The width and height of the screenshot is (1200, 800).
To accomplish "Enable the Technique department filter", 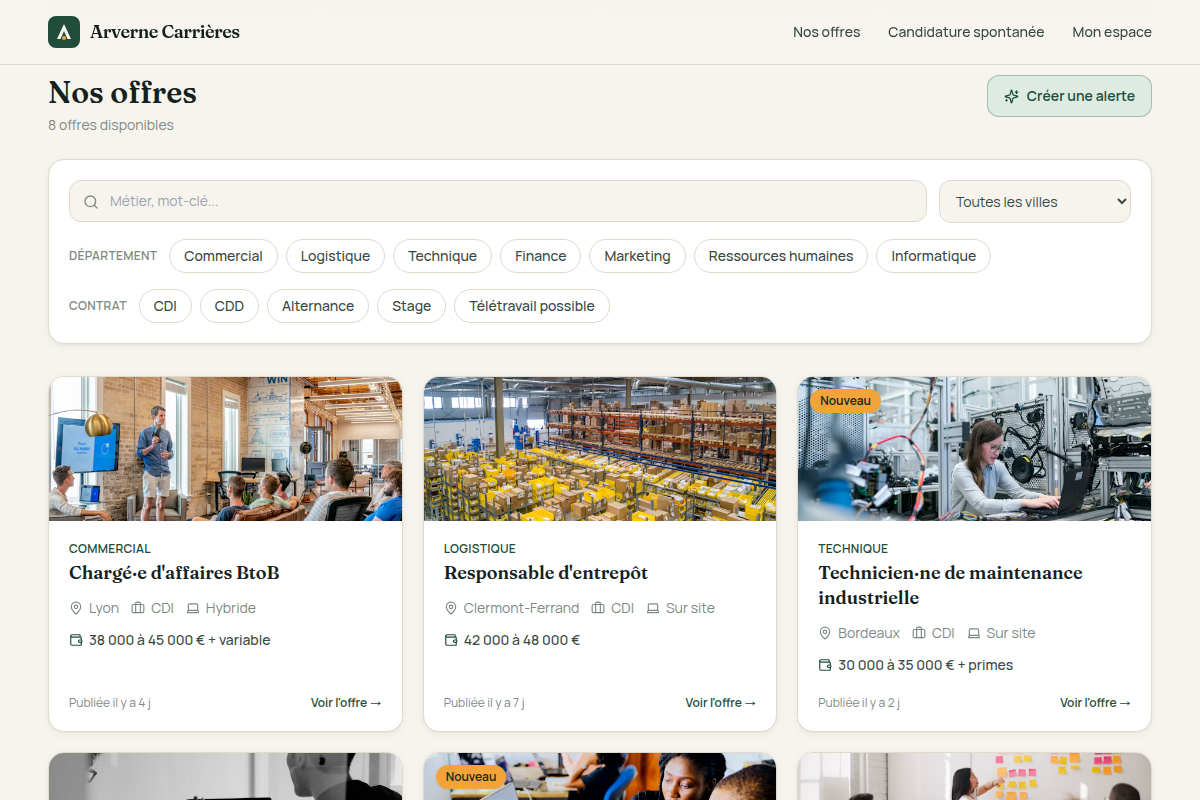I will coord(442,256).
